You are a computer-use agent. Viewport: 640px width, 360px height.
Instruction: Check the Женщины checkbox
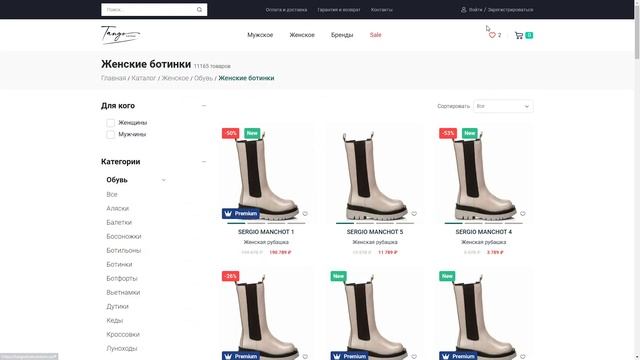[110, 122]
